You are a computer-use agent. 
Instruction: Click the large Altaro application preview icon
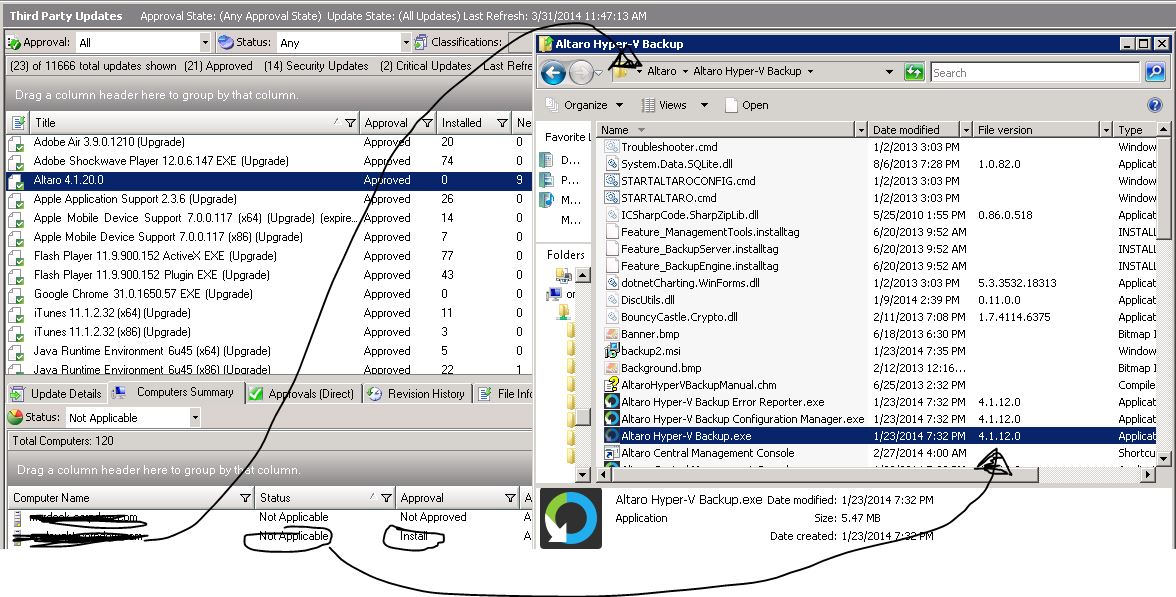571,518
